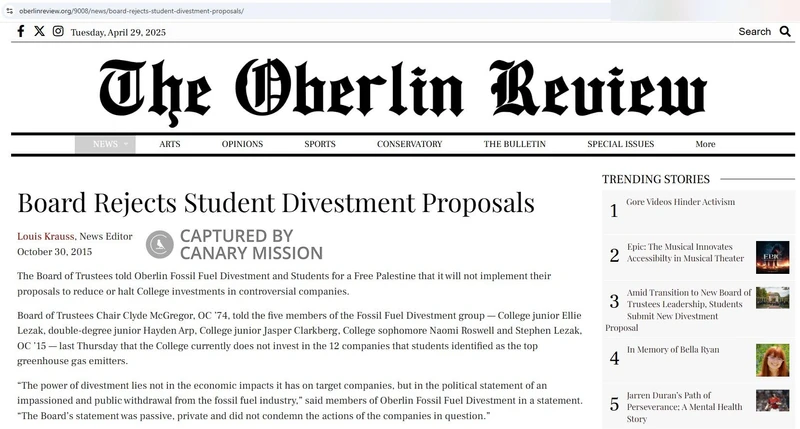
Task: Open author Louis Krauss profile link
Action: pyautogui.click(x=45, y=236)
